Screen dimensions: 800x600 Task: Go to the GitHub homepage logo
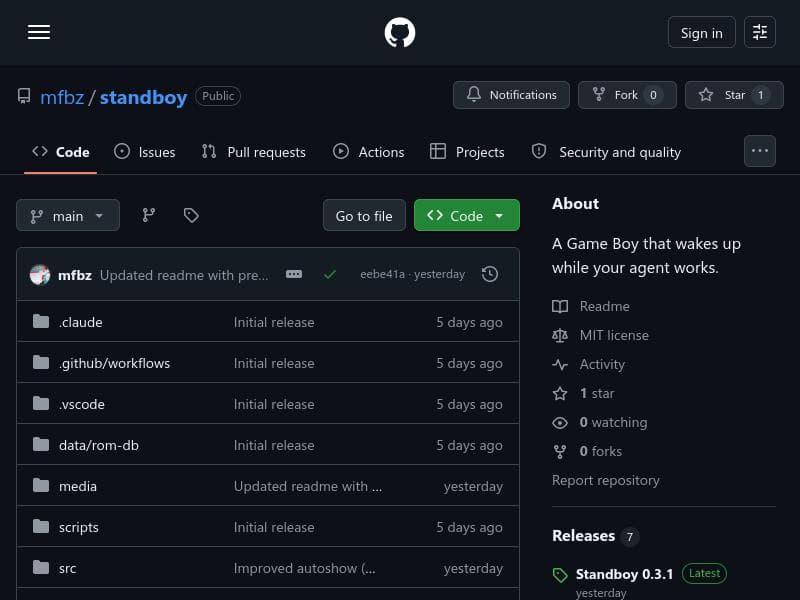399,33
